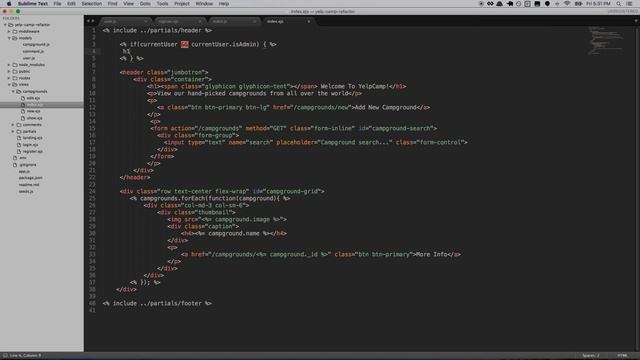Open the Apple menu
The image size is (640, 360).
click(x=9, y=4)
